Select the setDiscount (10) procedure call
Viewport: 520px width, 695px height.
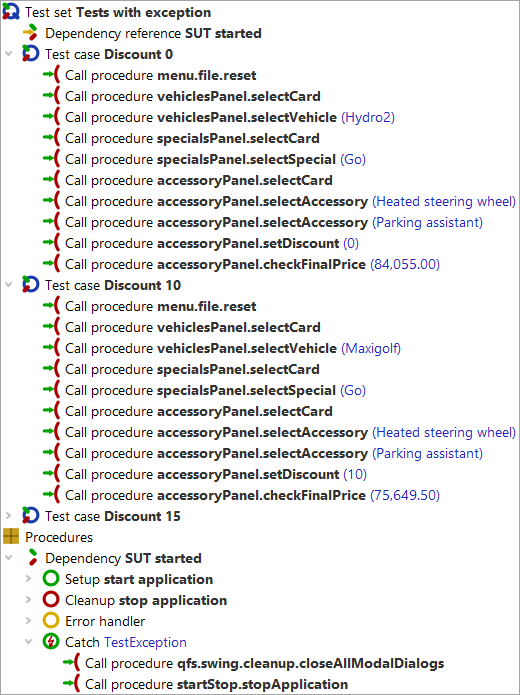click(205, 474)
